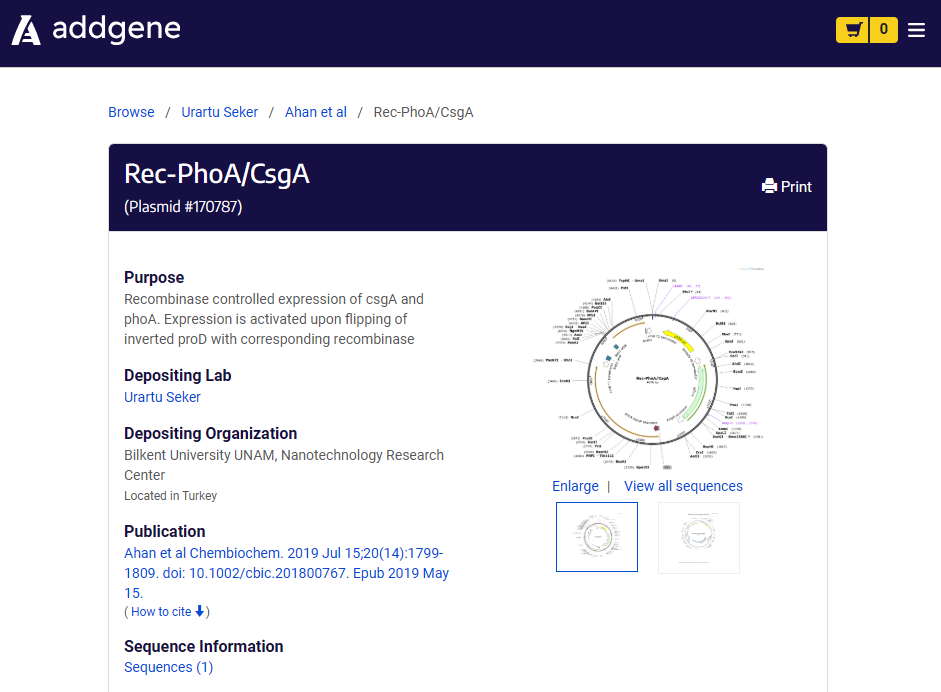This screenshot has width=941, height=692.
Task: Open depositing lab Urartu Seker link
Action: point(162,397)
